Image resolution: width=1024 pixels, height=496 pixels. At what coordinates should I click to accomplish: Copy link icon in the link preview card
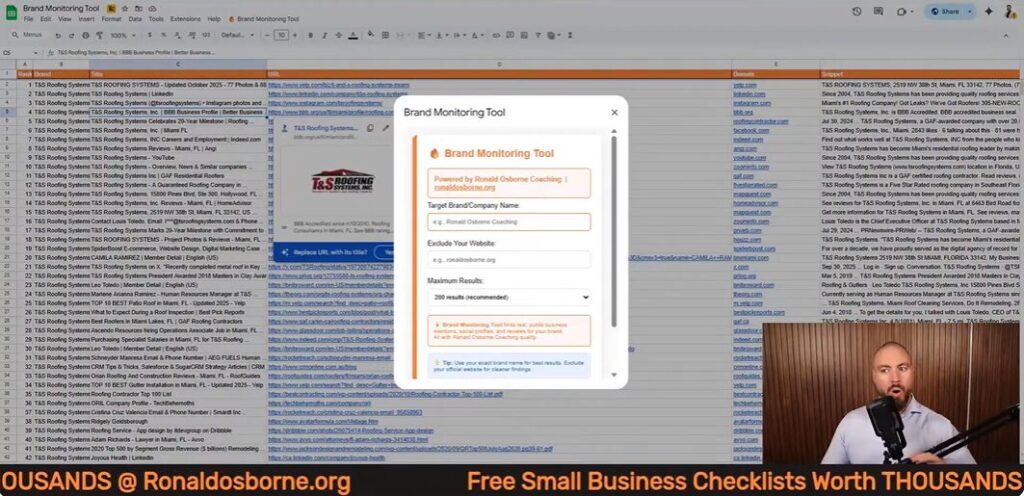click(x=370, y=129)
